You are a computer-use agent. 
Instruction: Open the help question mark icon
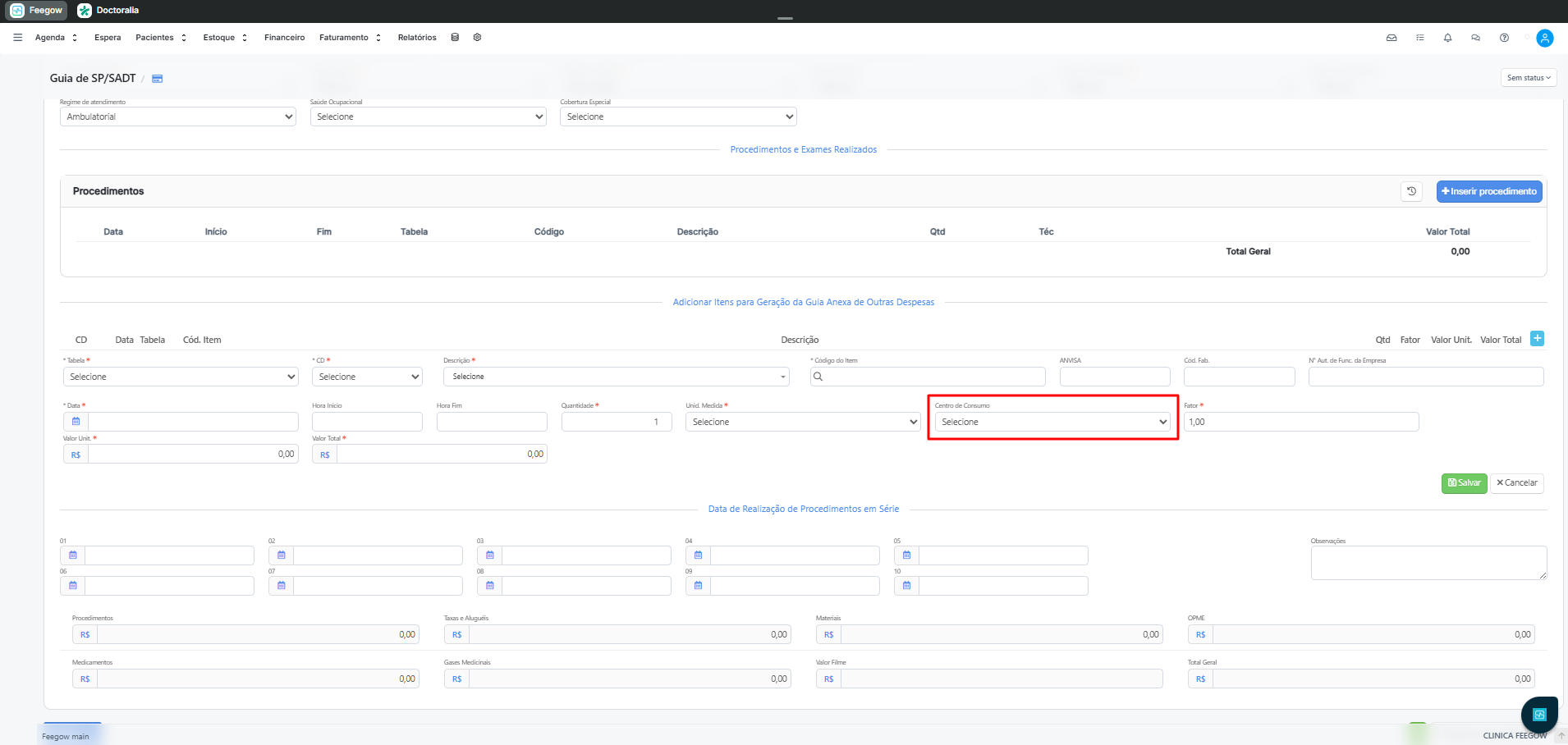click(x=1504, y=38)
